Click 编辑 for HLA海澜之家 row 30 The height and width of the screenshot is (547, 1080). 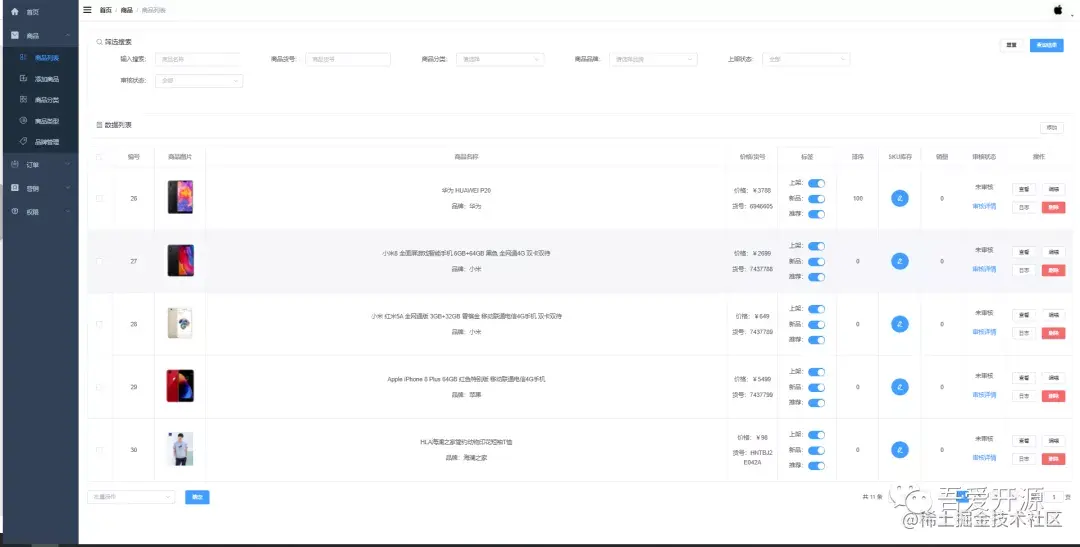pyautogui.click(x=1053, y=441)
